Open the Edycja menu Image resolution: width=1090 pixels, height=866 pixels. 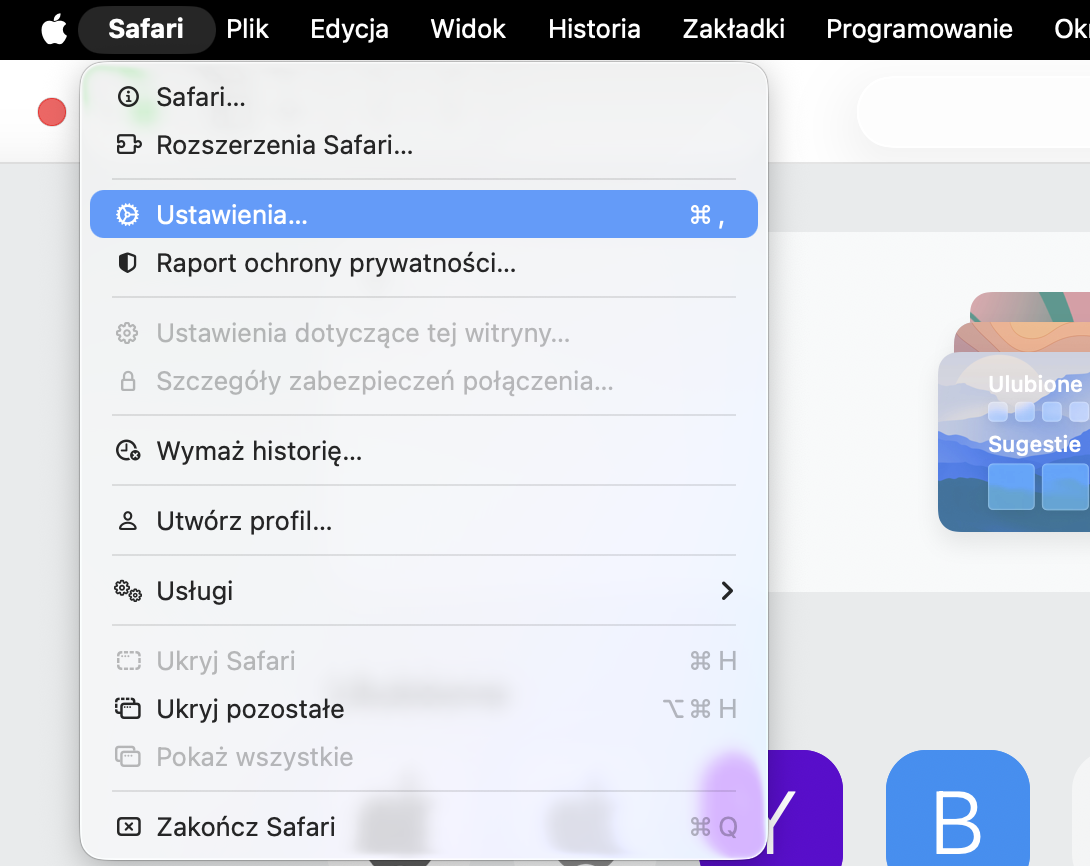349,29
